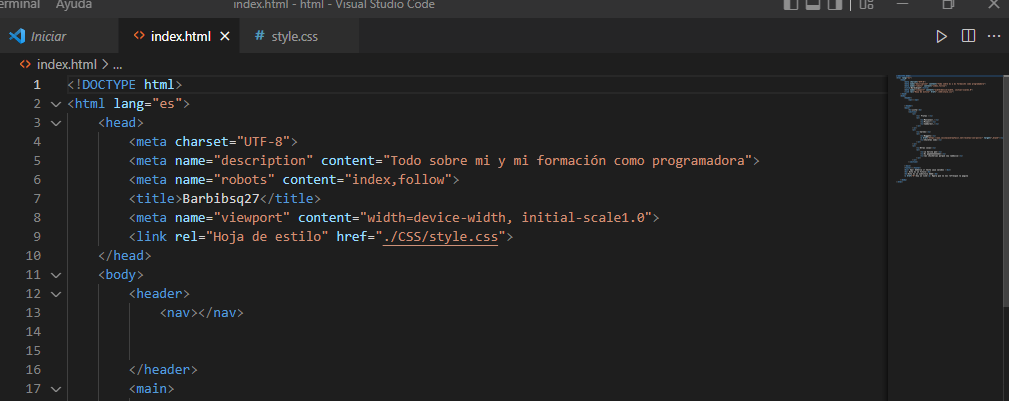
Task: Click the code minimap preview
Action: click(945, 129)
